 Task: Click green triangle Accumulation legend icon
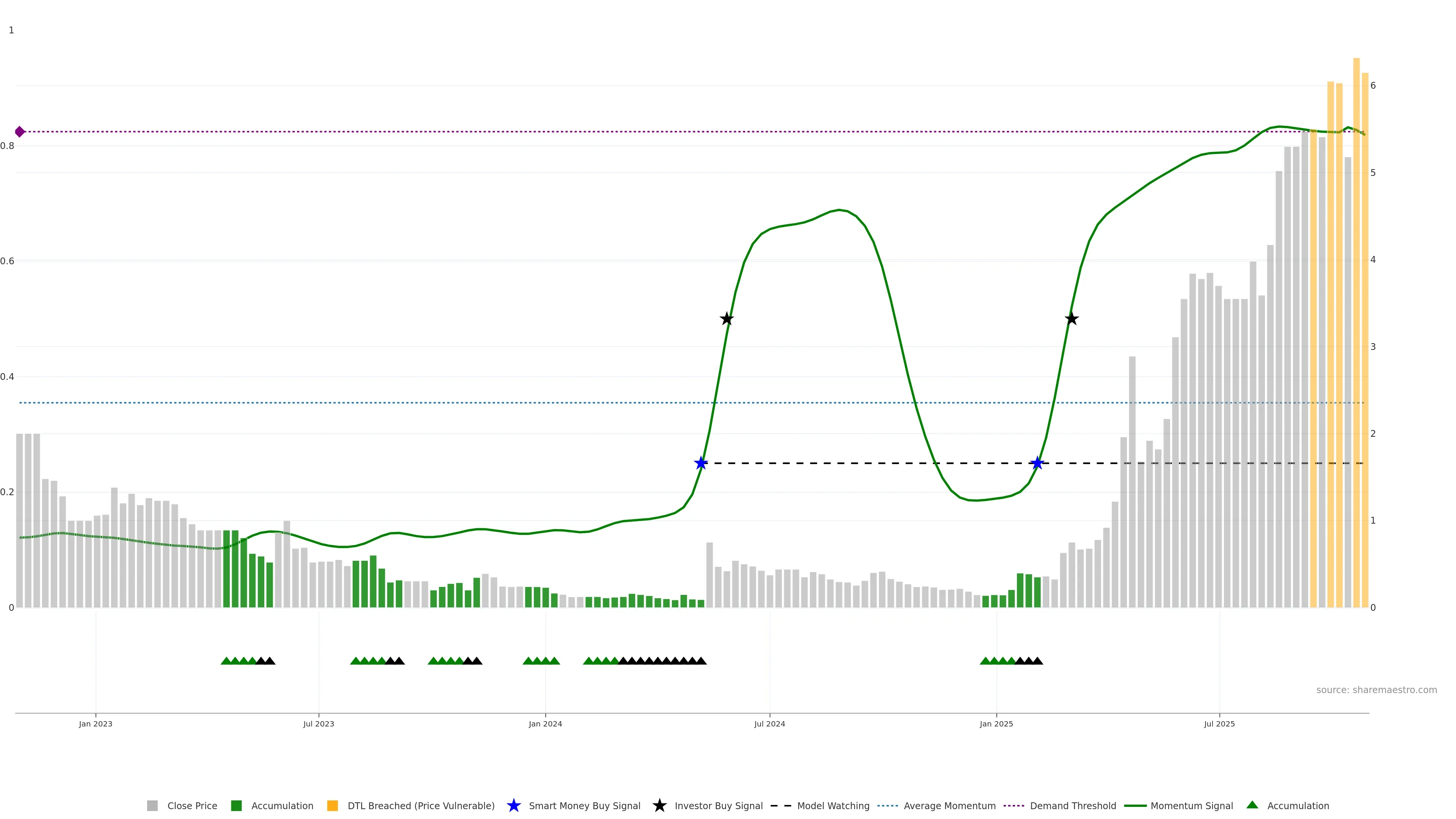pos(1252,805)
